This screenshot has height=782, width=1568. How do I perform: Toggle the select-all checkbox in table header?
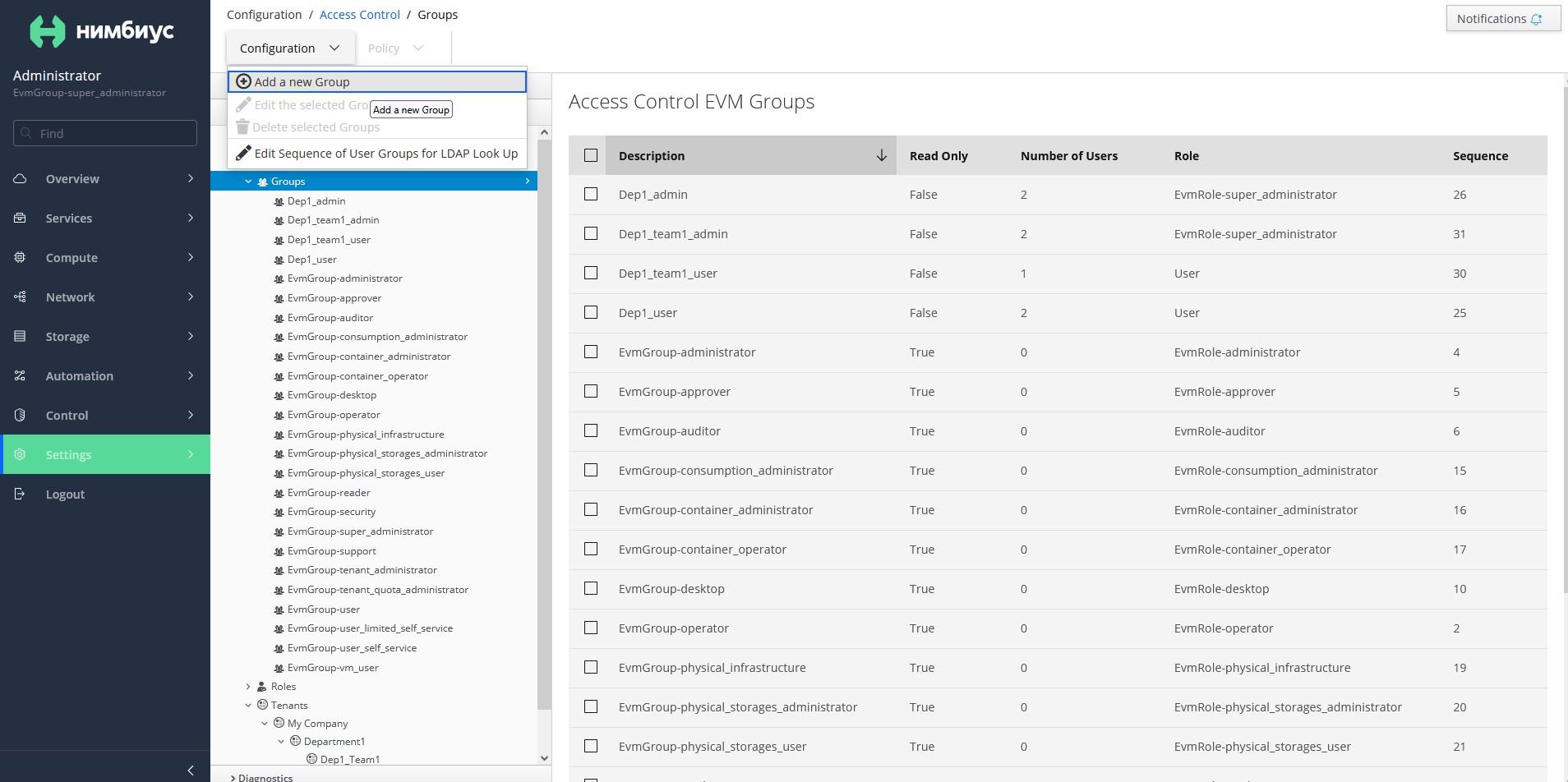click(591, 155)
